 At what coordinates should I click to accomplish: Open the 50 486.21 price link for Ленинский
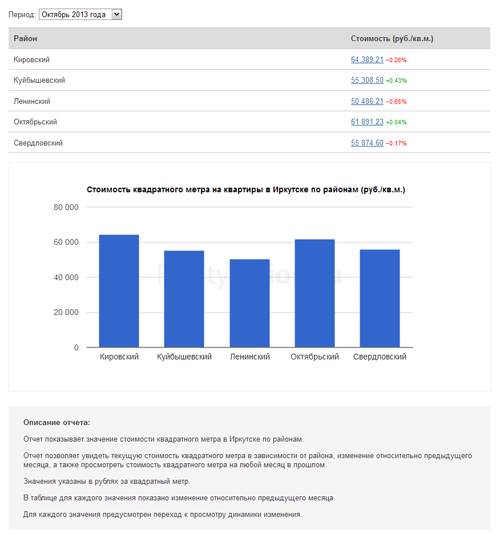367,101
